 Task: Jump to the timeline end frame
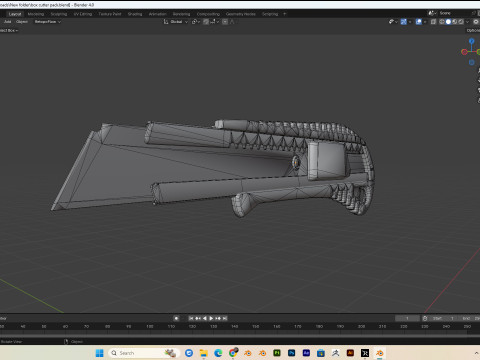pos(225,318)
